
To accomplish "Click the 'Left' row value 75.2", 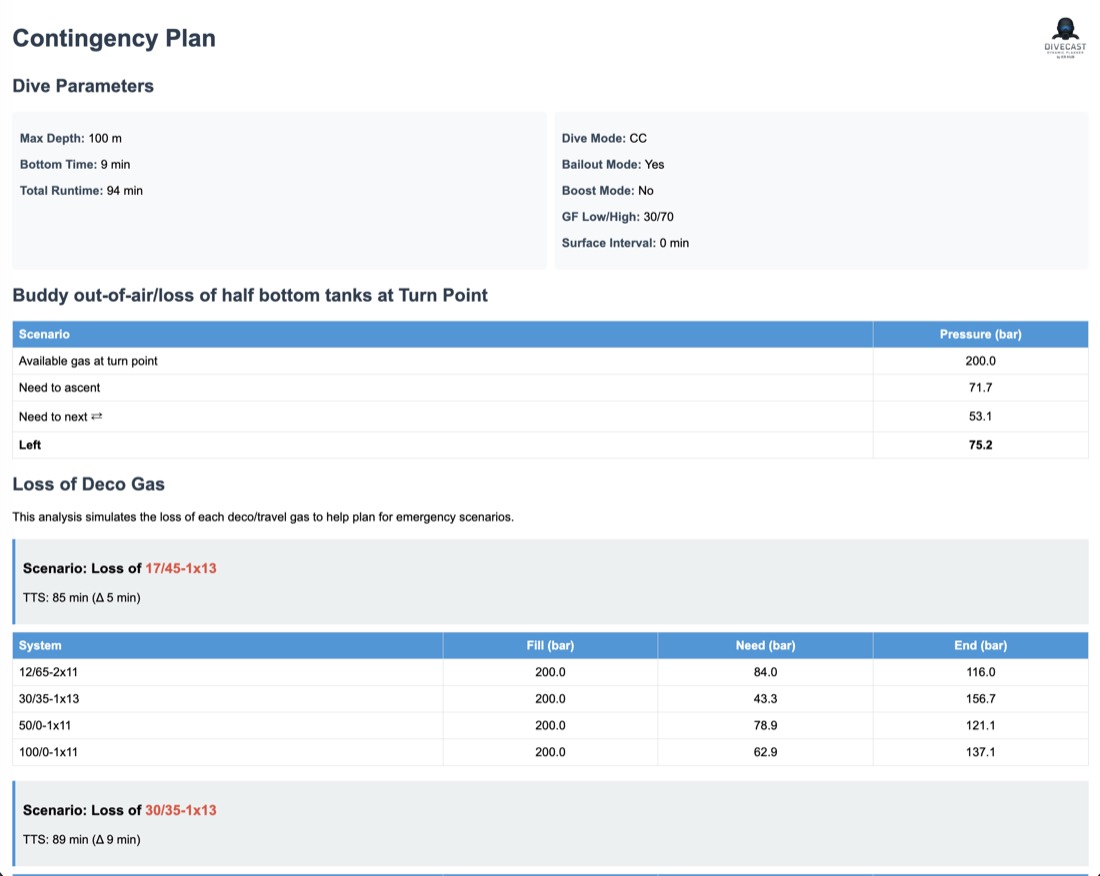I will [980, 445].
